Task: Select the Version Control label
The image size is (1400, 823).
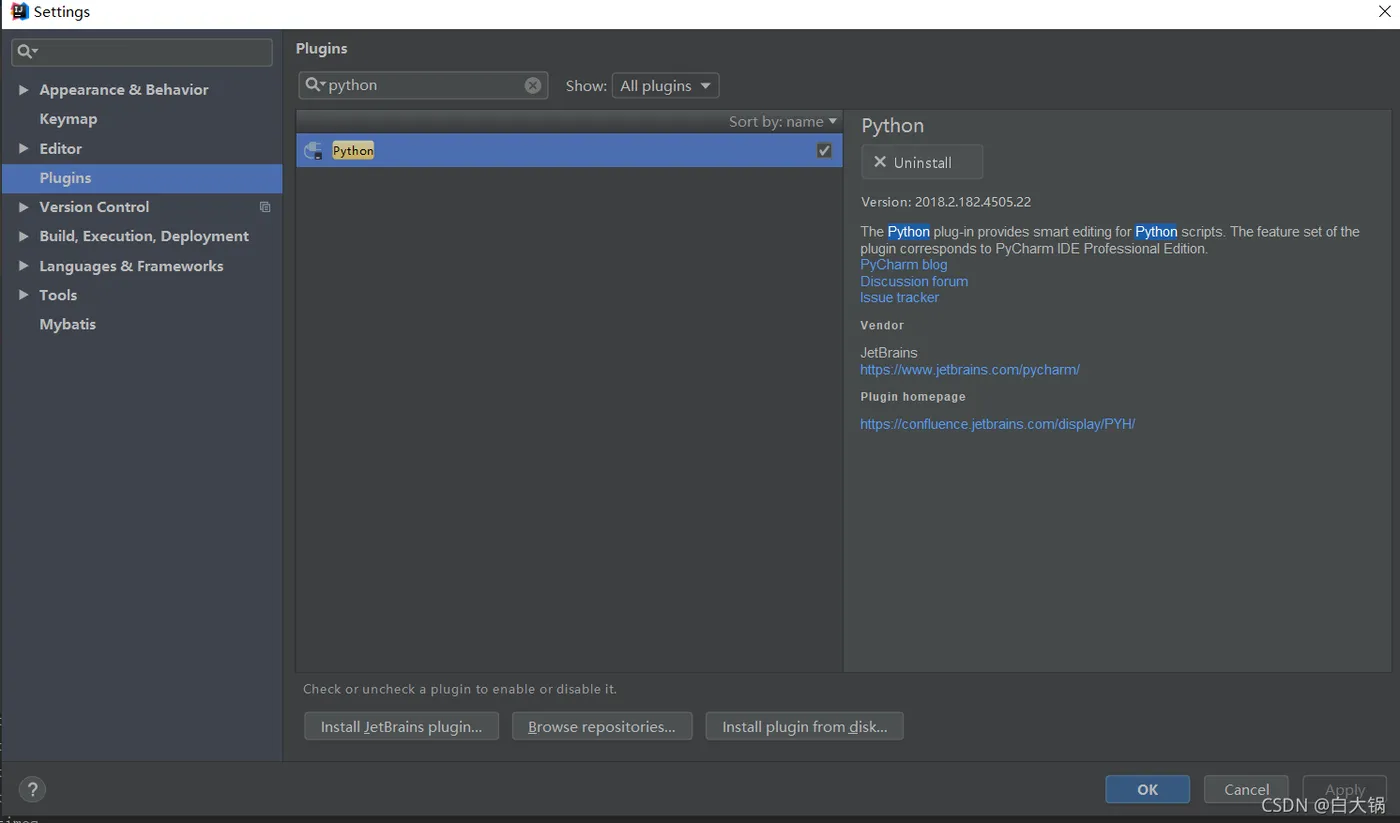Action: tap(94, 207)
